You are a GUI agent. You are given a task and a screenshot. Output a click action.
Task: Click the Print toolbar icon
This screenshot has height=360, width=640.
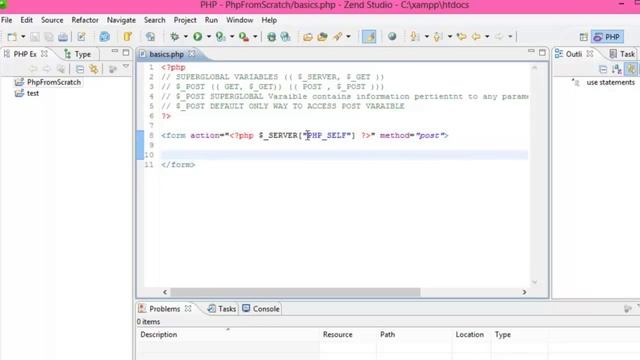(62, 37)
